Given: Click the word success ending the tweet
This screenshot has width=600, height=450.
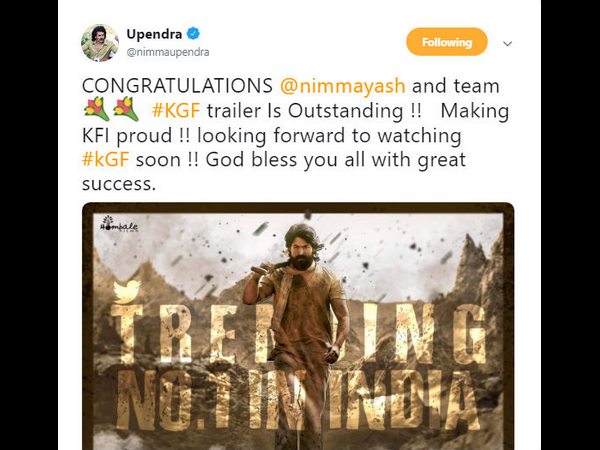Looking at the screenshot, I should 119,184.
